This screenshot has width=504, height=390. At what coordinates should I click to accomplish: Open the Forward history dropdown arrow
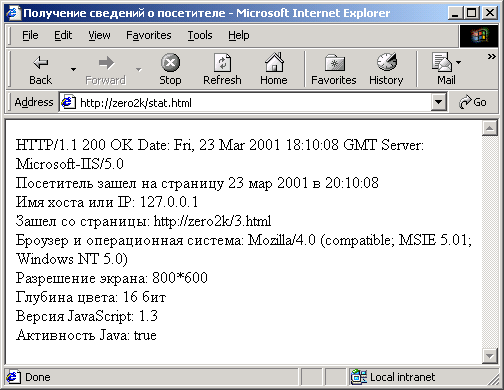[x=139, y=69]
